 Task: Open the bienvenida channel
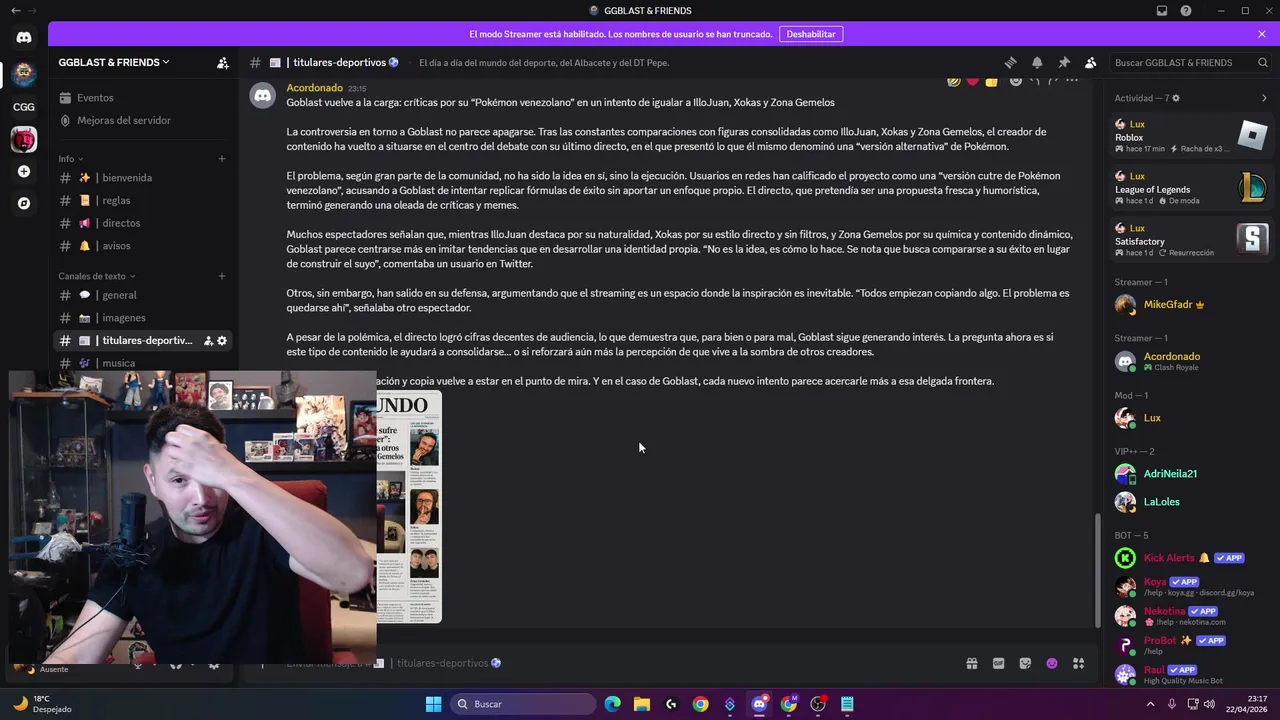142,178
